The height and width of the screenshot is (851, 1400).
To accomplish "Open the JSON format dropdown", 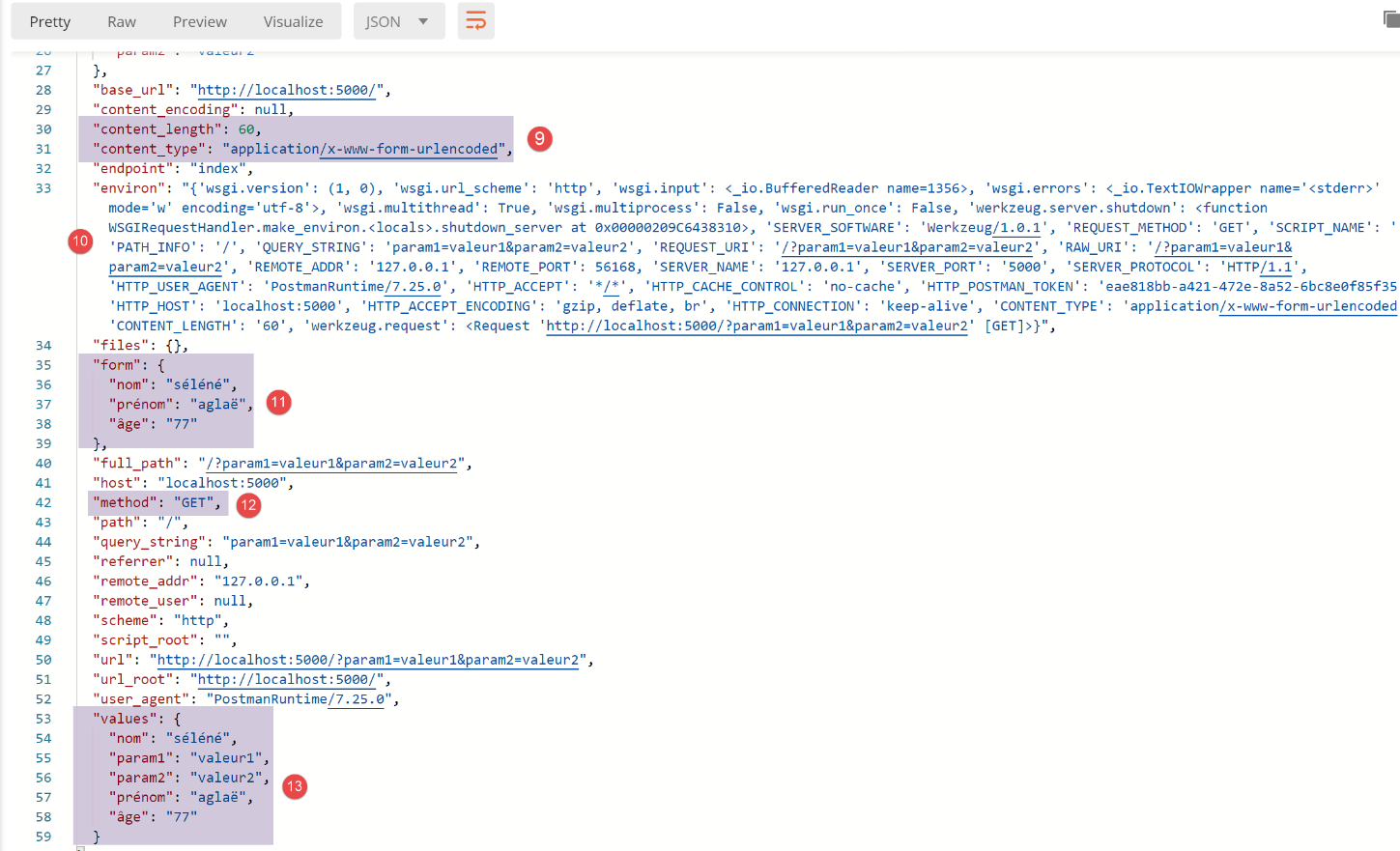I will pyautogui.click(x=398, y=21).
